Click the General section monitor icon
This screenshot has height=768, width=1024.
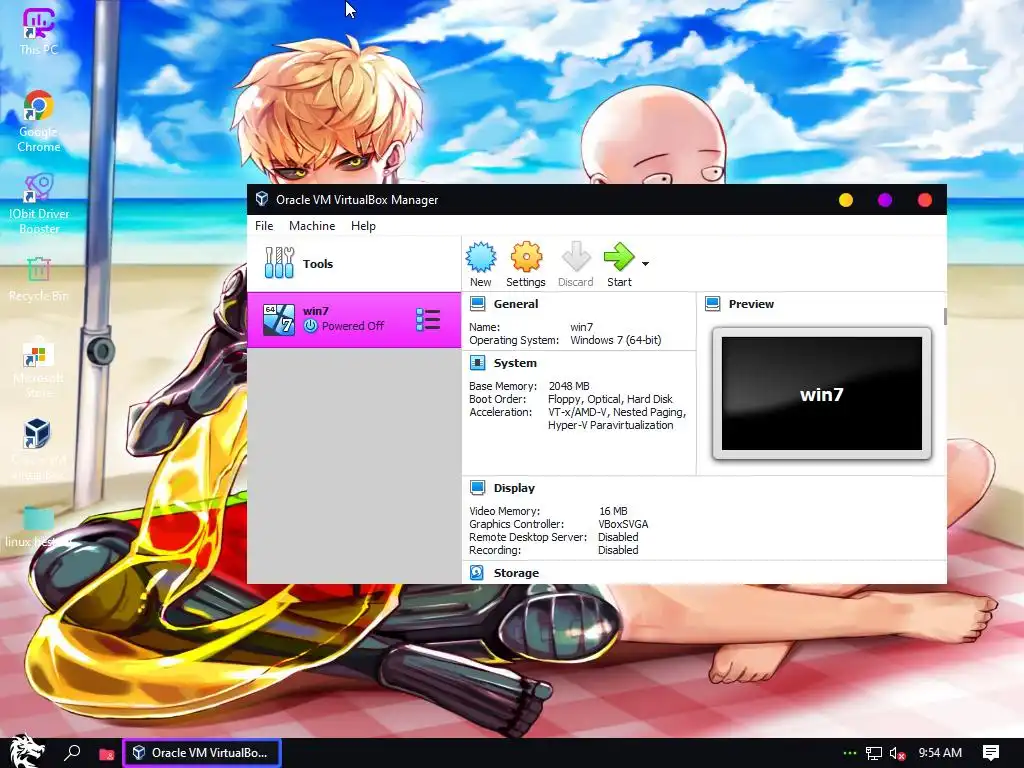pyautogui.click(x=477, y=304)
